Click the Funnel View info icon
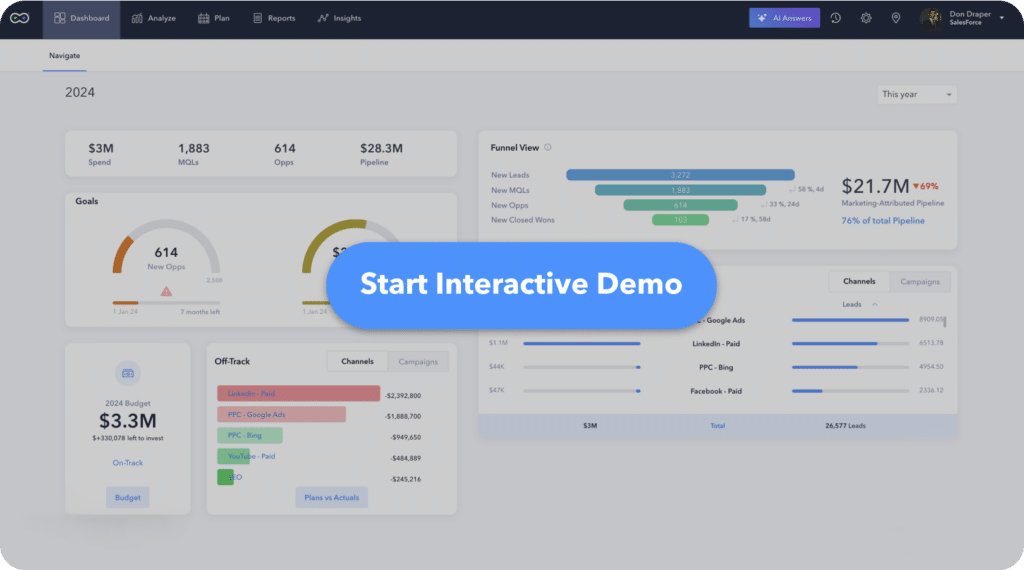Viewport: 1024px width, 570px height. (548, 148)
